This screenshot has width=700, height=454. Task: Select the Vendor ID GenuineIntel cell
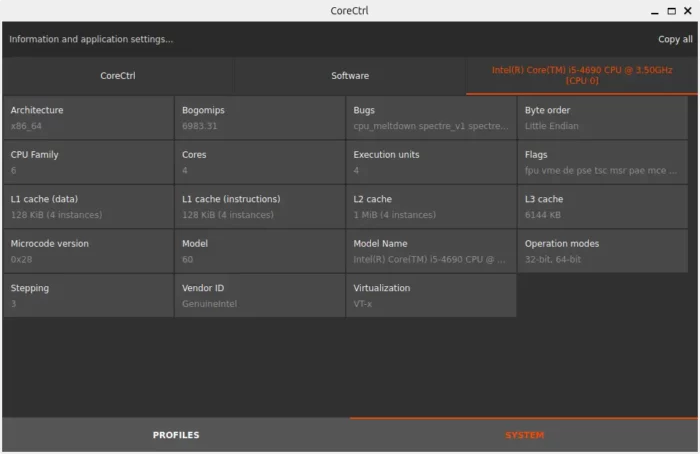coord(260,296)
